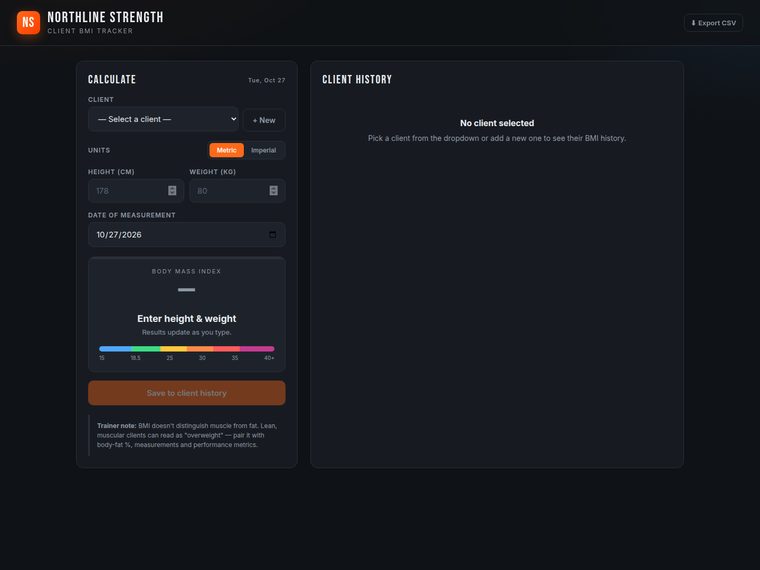
Task: Click the weight field stepper icon
Action: 273,190
